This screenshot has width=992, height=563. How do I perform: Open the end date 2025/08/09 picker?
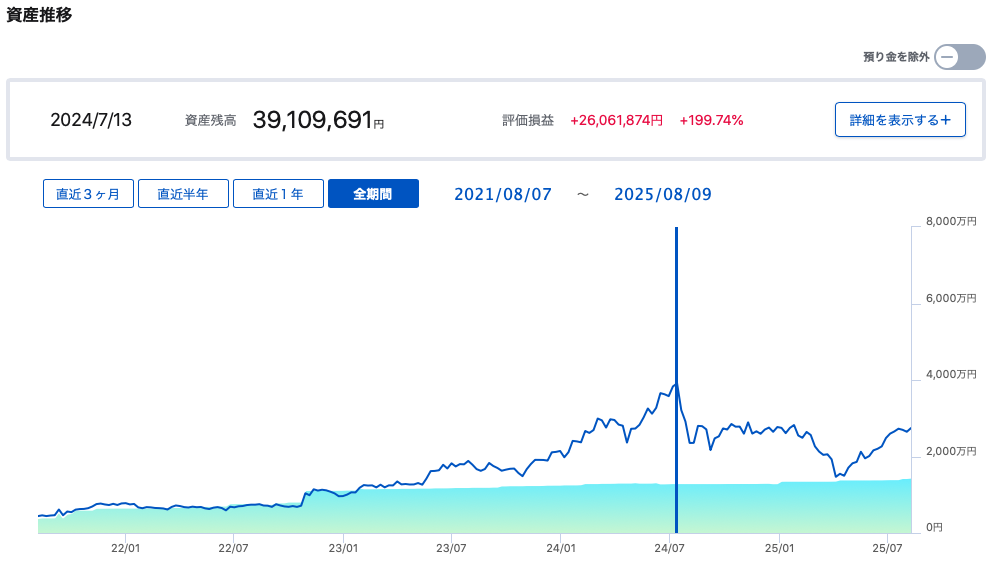click(x=663, y=194)
